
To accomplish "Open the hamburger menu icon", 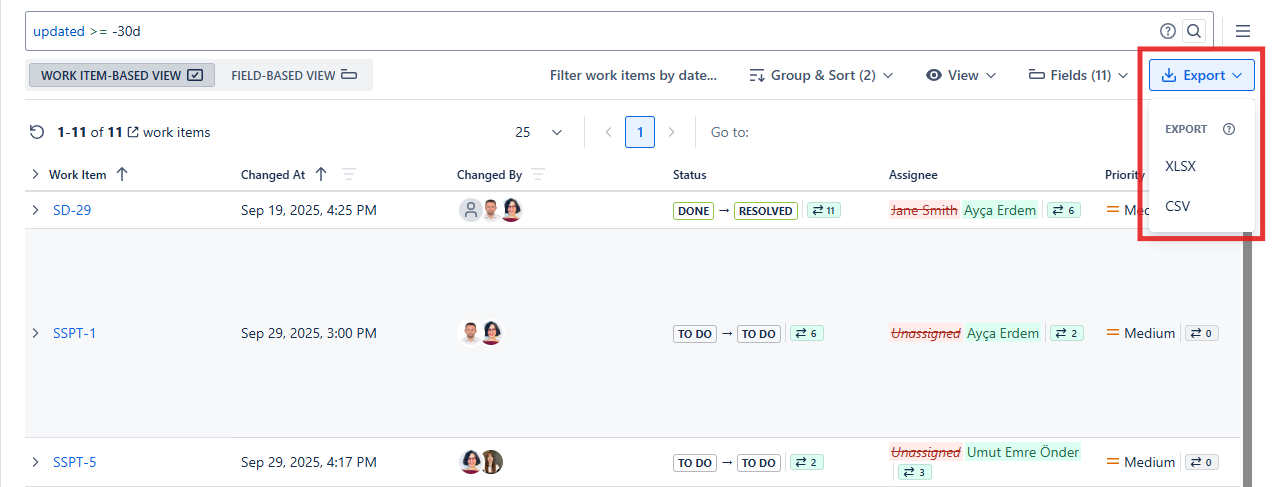I will [x=1243, y=31].
